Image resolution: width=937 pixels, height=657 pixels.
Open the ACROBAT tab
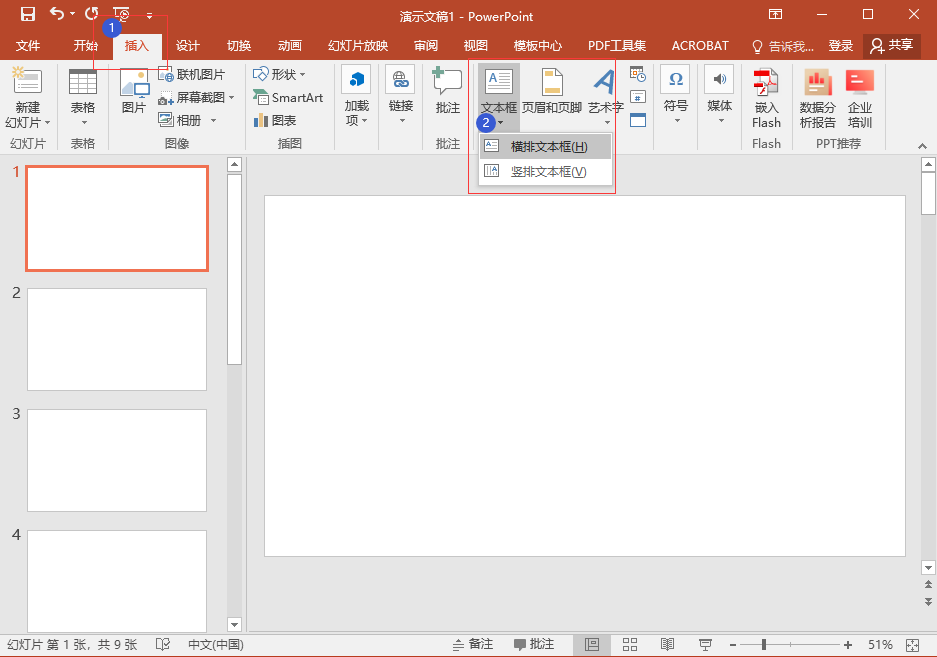pos(700,45)
